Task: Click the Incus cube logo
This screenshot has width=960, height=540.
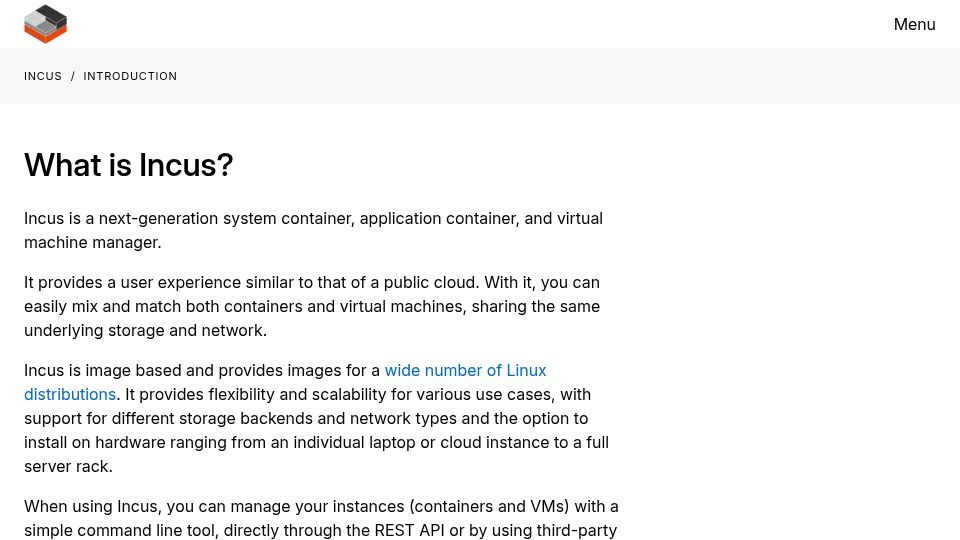Action: [x=45, y=24]
